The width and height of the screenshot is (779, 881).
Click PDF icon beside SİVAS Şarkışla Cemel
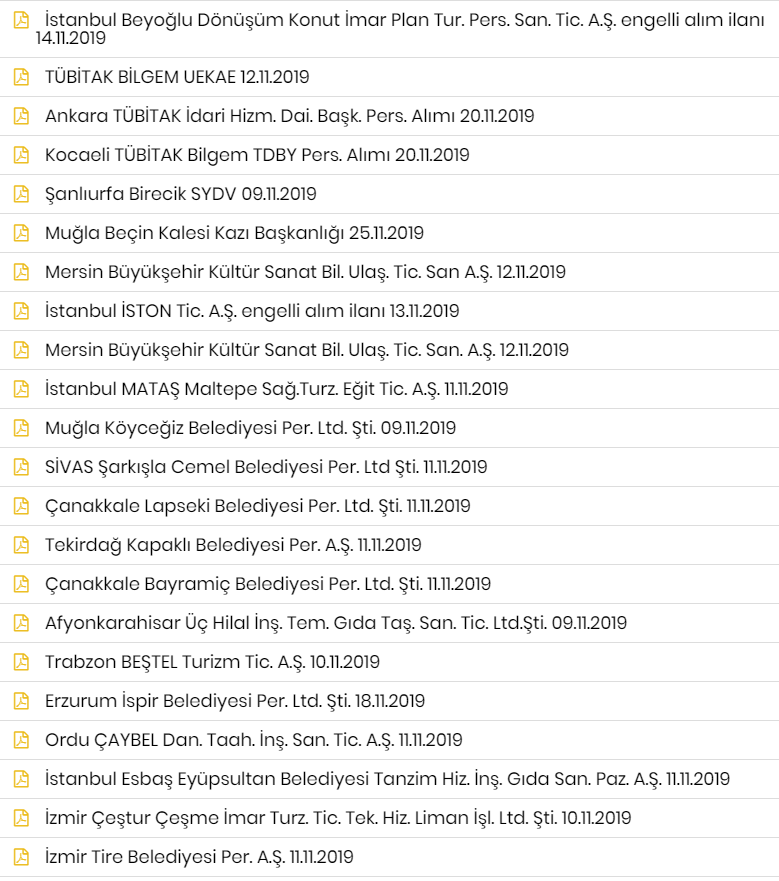21,466
